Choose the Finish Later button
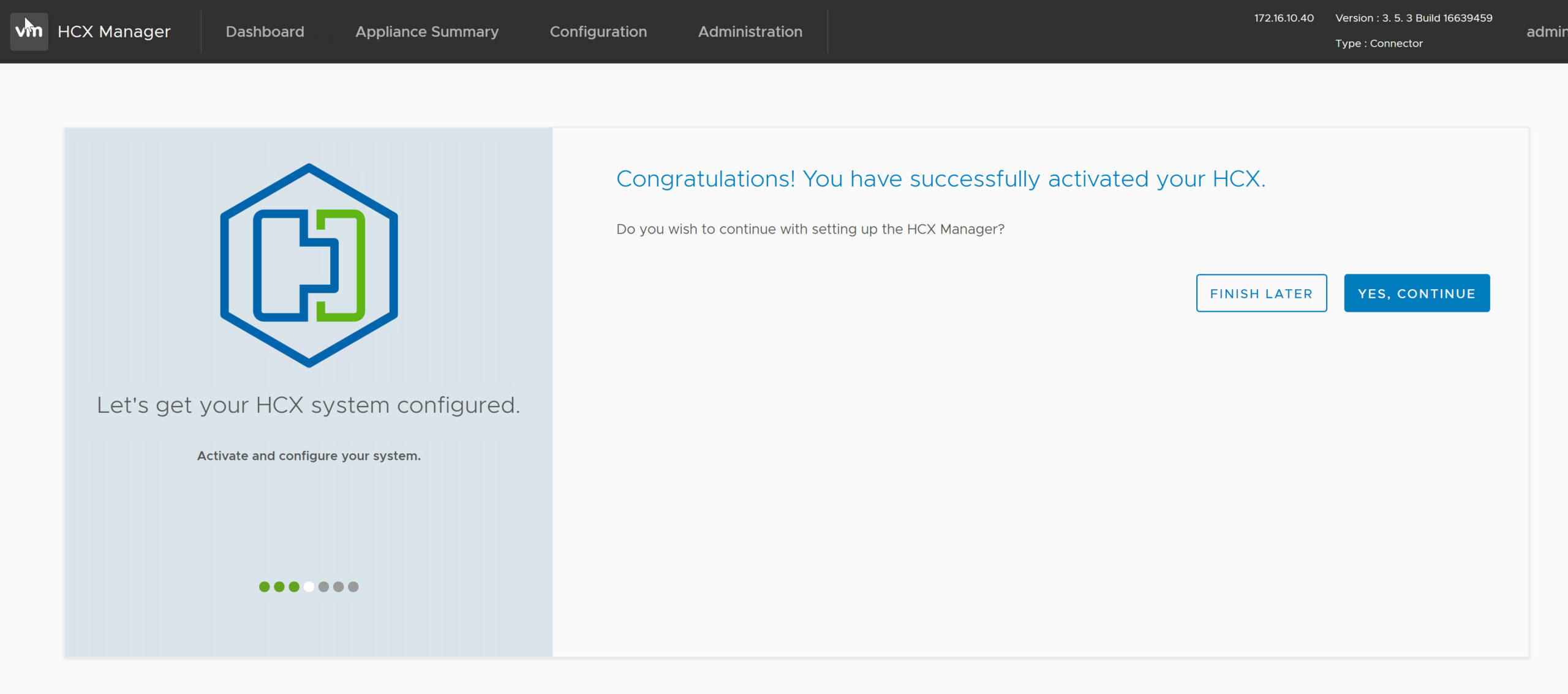1568x694 pixels. coord(1261,293)
